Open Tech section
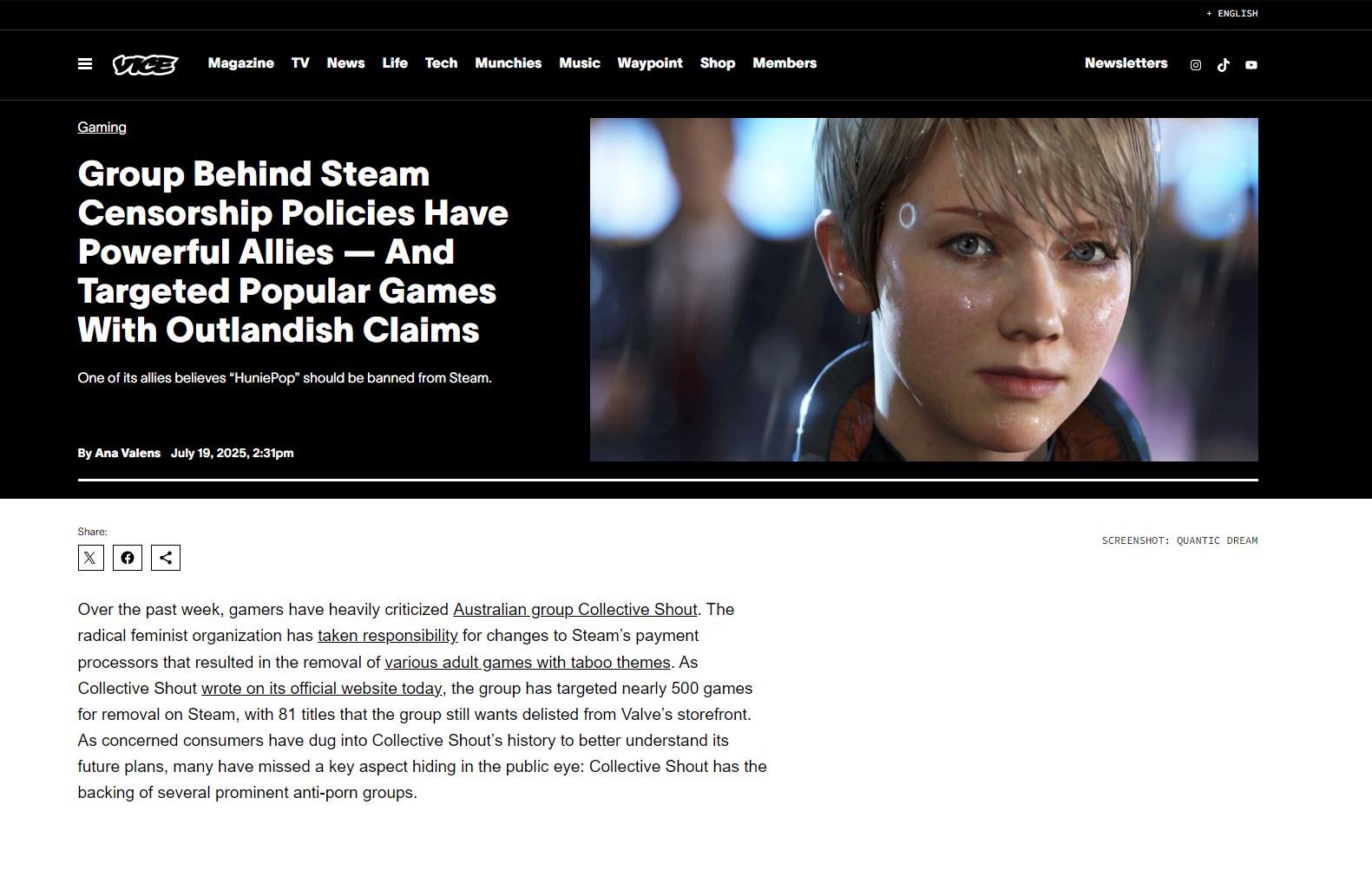 point(441,63)
